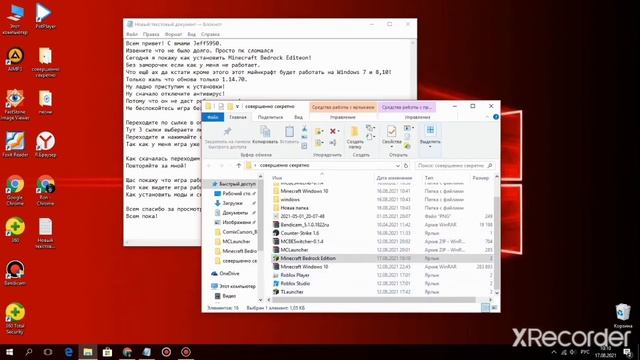
Task: Select the Roblox Studio shortcut file
Action: point(295,283)
